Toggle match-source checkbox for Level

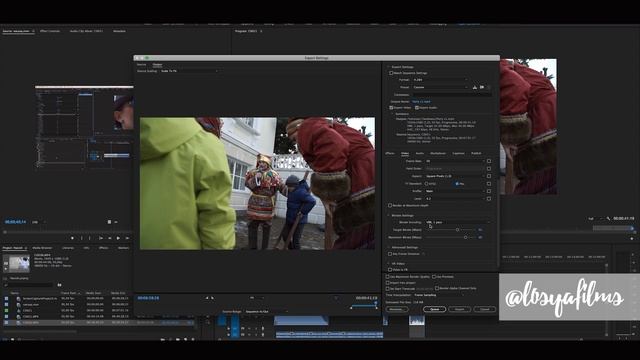(x=489, y=199)
